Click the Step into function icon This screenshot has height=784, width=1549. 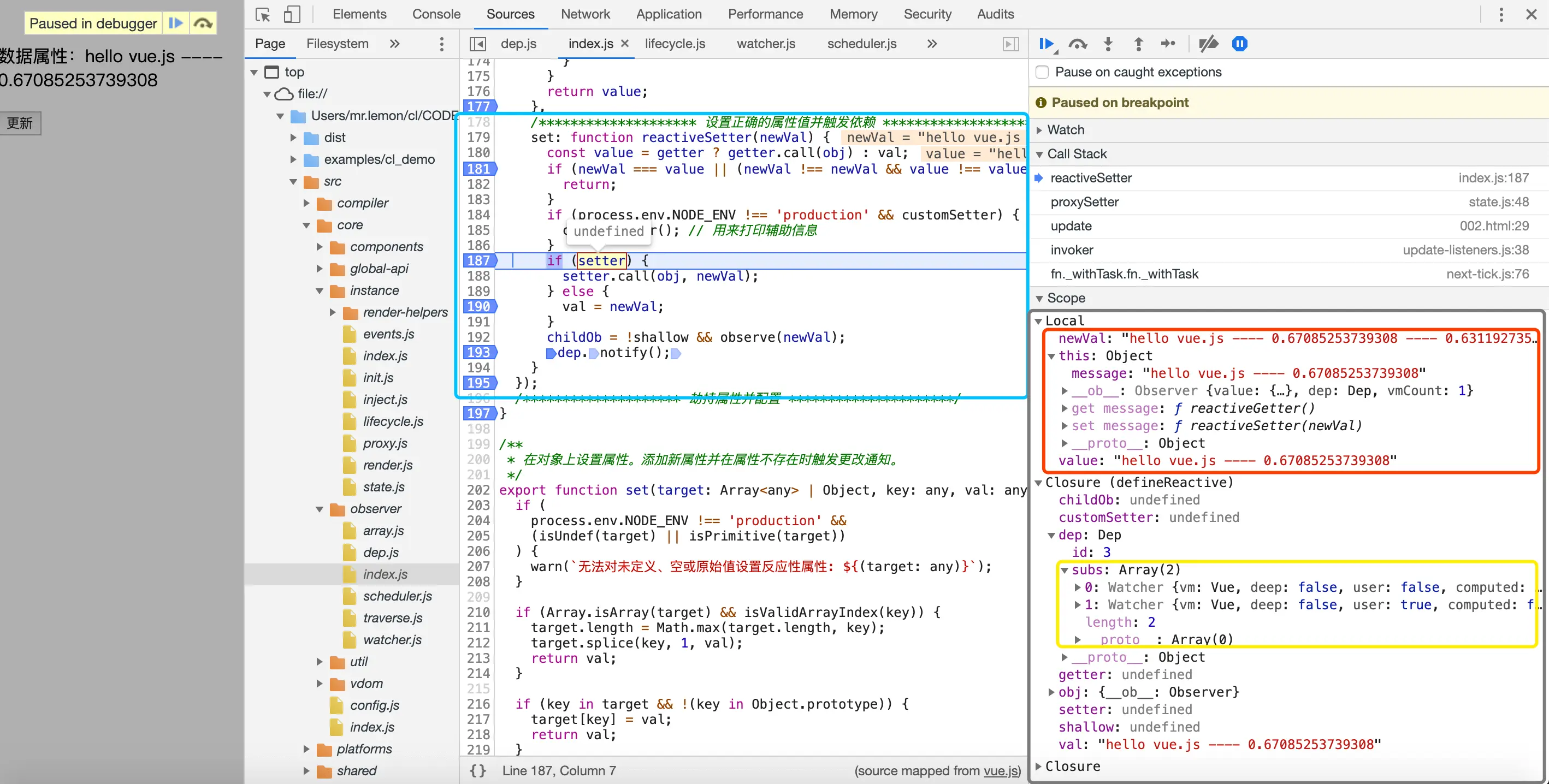[1108, 44]
